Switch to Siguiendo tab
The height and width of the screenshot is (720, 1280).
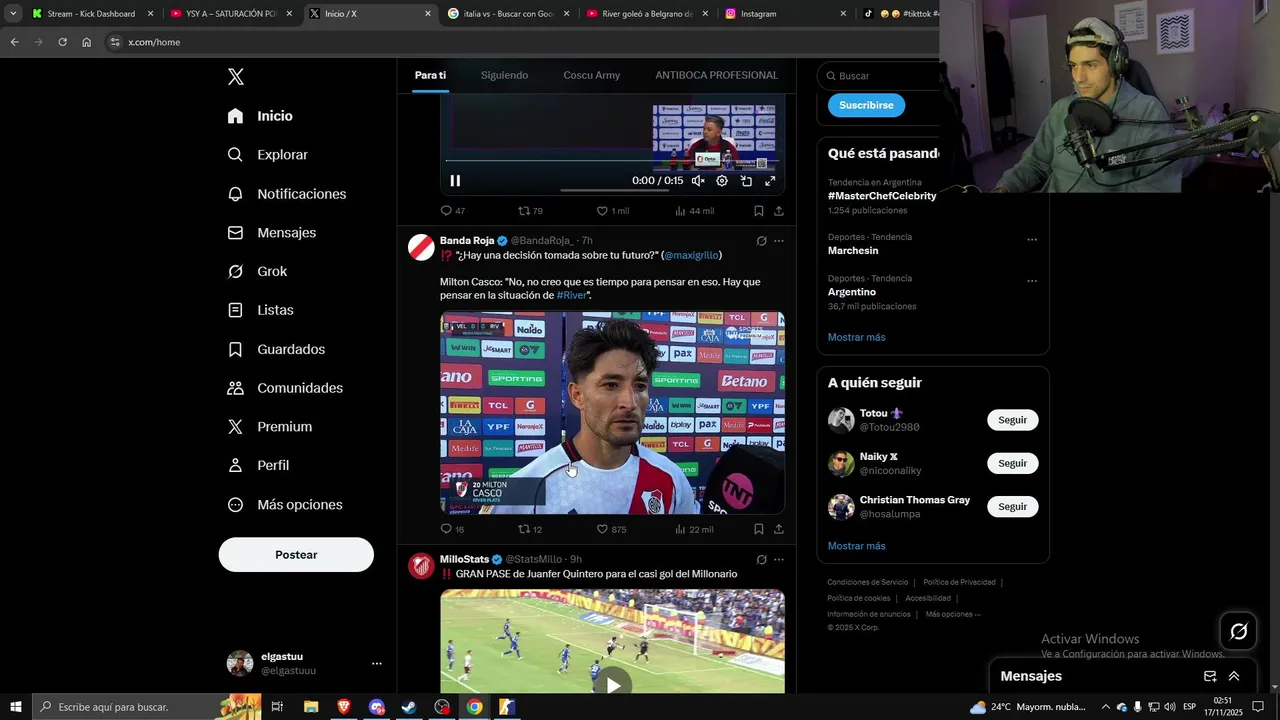click(504, 75)
